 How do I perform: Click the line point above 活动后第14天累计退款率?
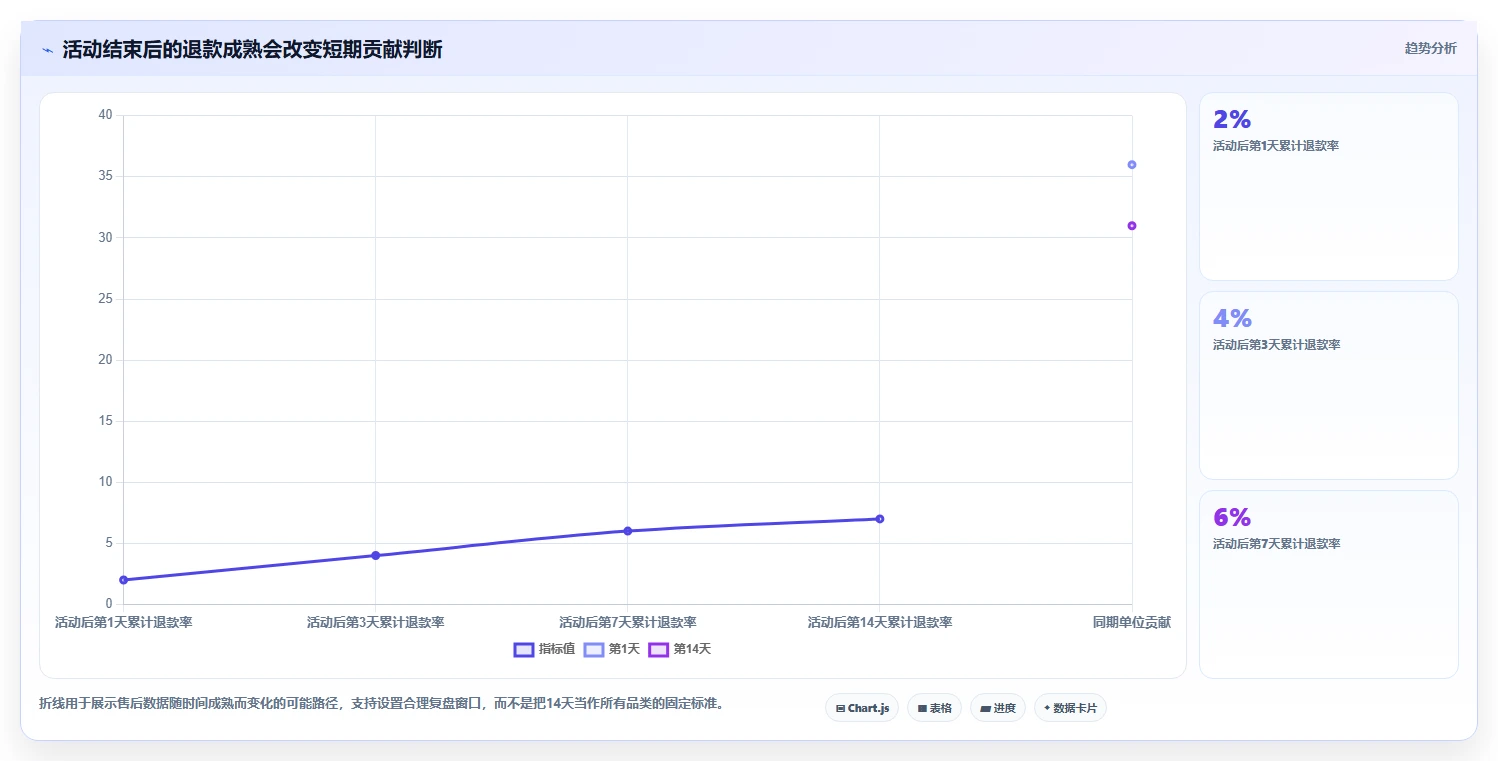pyautogui.click(x=879, y=519)
